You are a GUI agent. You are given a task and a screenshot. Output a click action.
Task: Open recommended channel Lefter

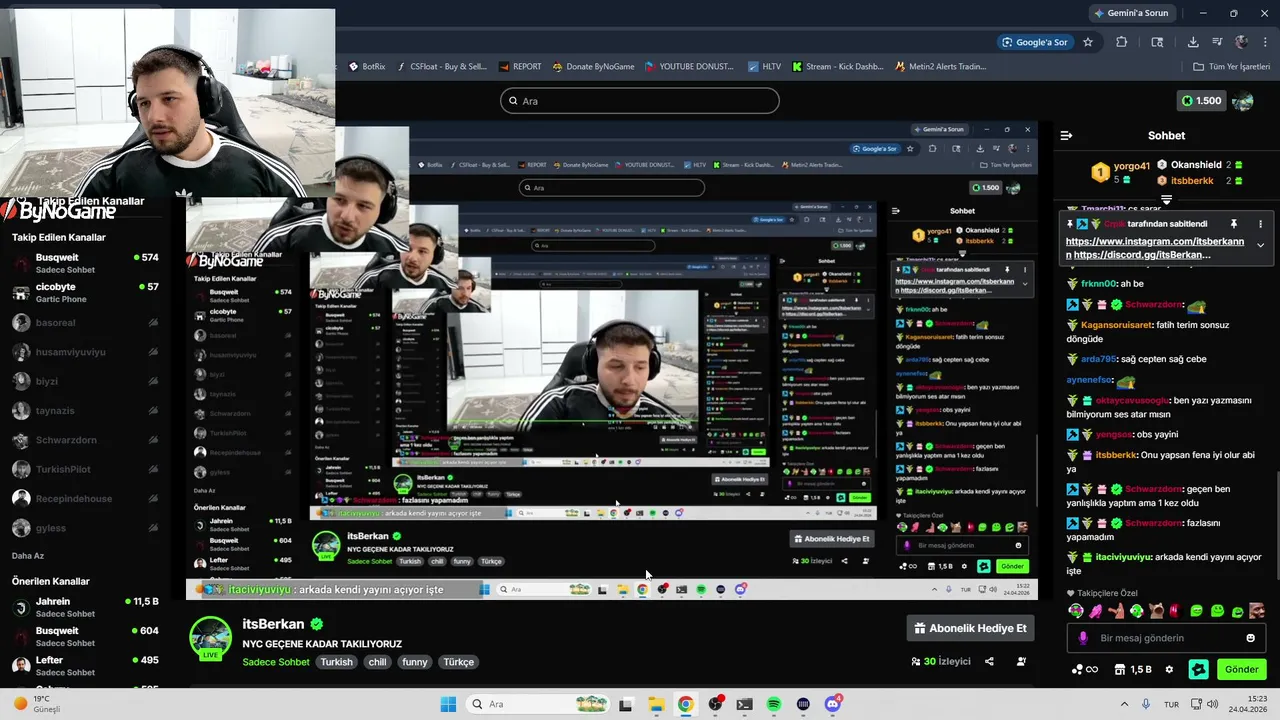click(85, 665)
